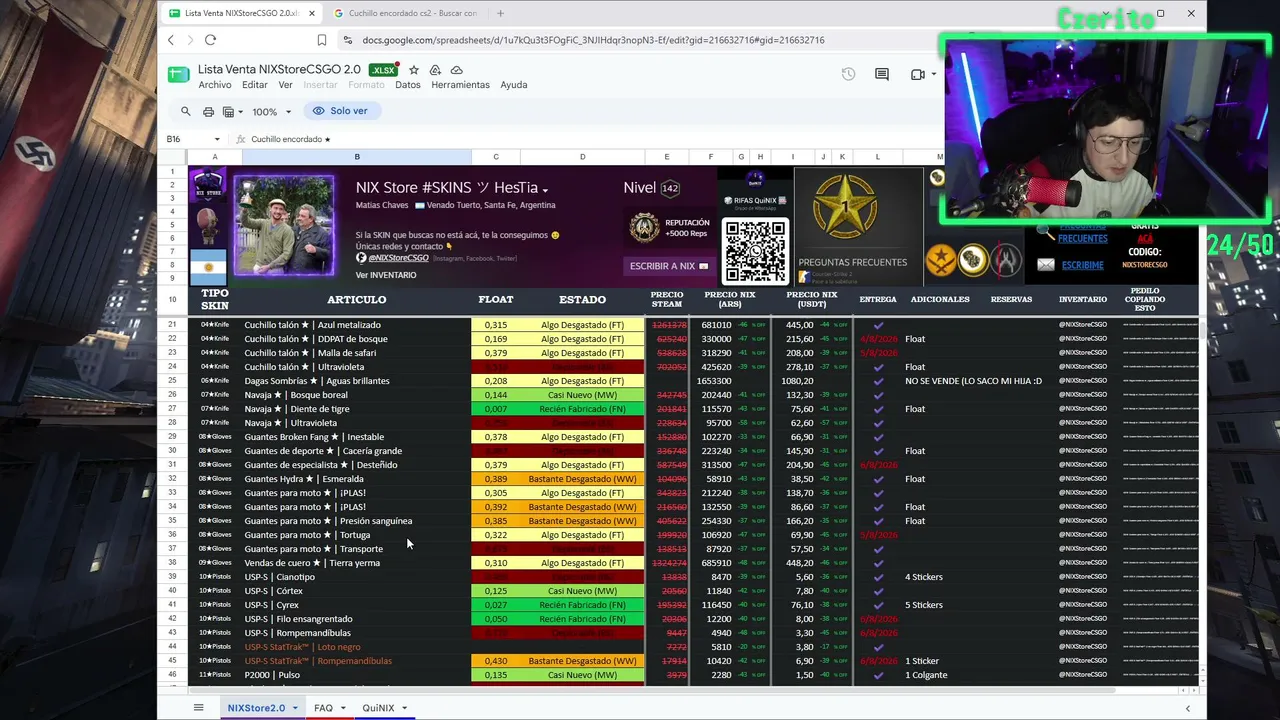This screenshot has width=1280, height=720.
Task: Open the Google Sheets home icon
Action: 179,75
